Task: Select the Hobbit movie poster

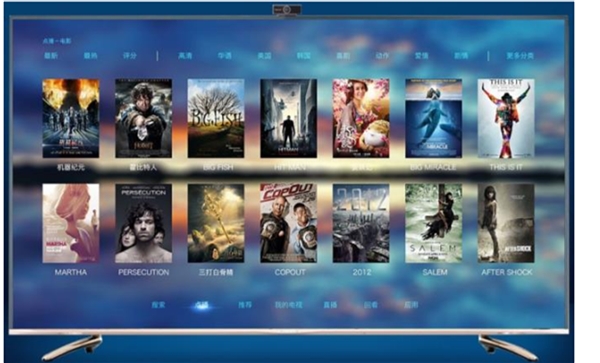Action: tap(143, 118)
